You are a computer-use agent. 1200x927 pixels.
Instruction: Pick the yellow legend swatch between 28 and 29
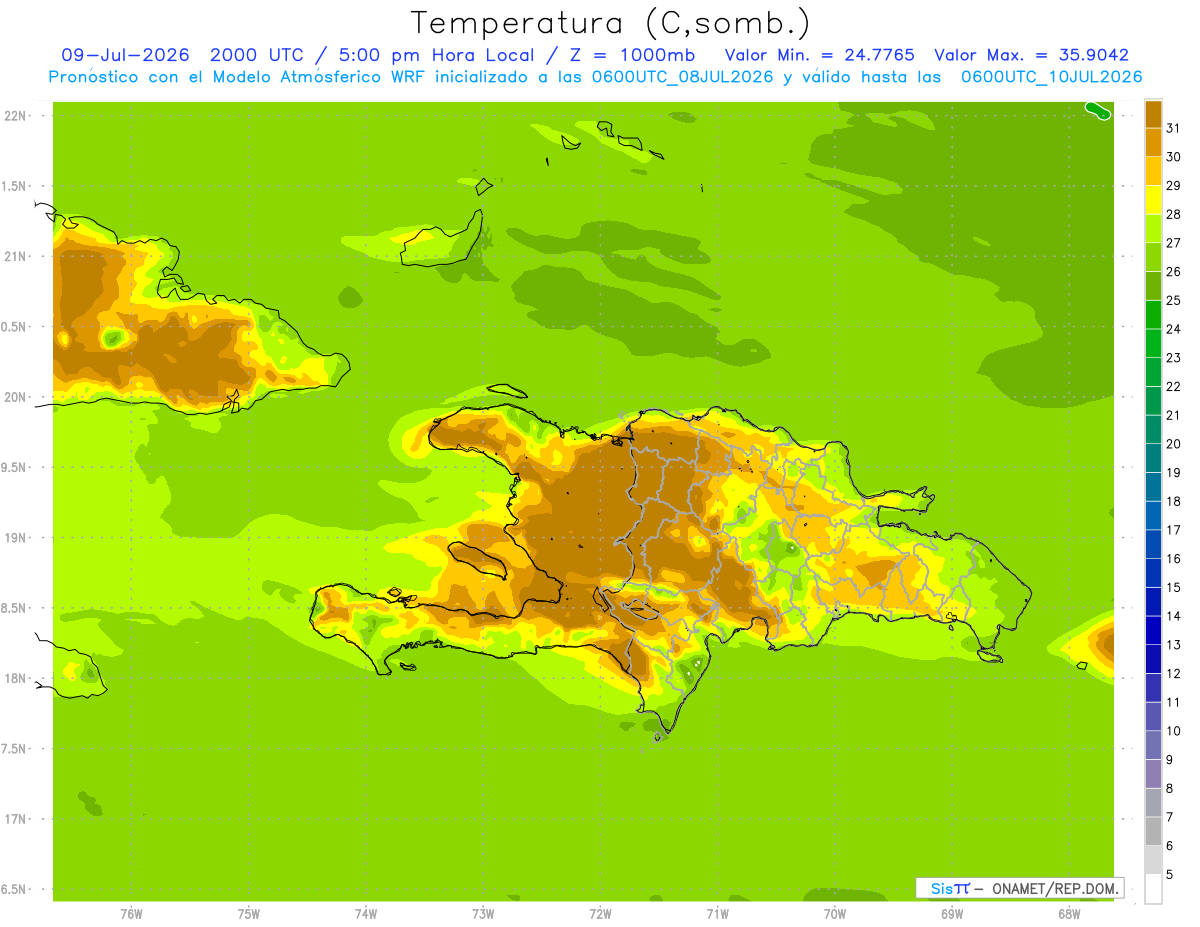click(x=1153, y=200)
